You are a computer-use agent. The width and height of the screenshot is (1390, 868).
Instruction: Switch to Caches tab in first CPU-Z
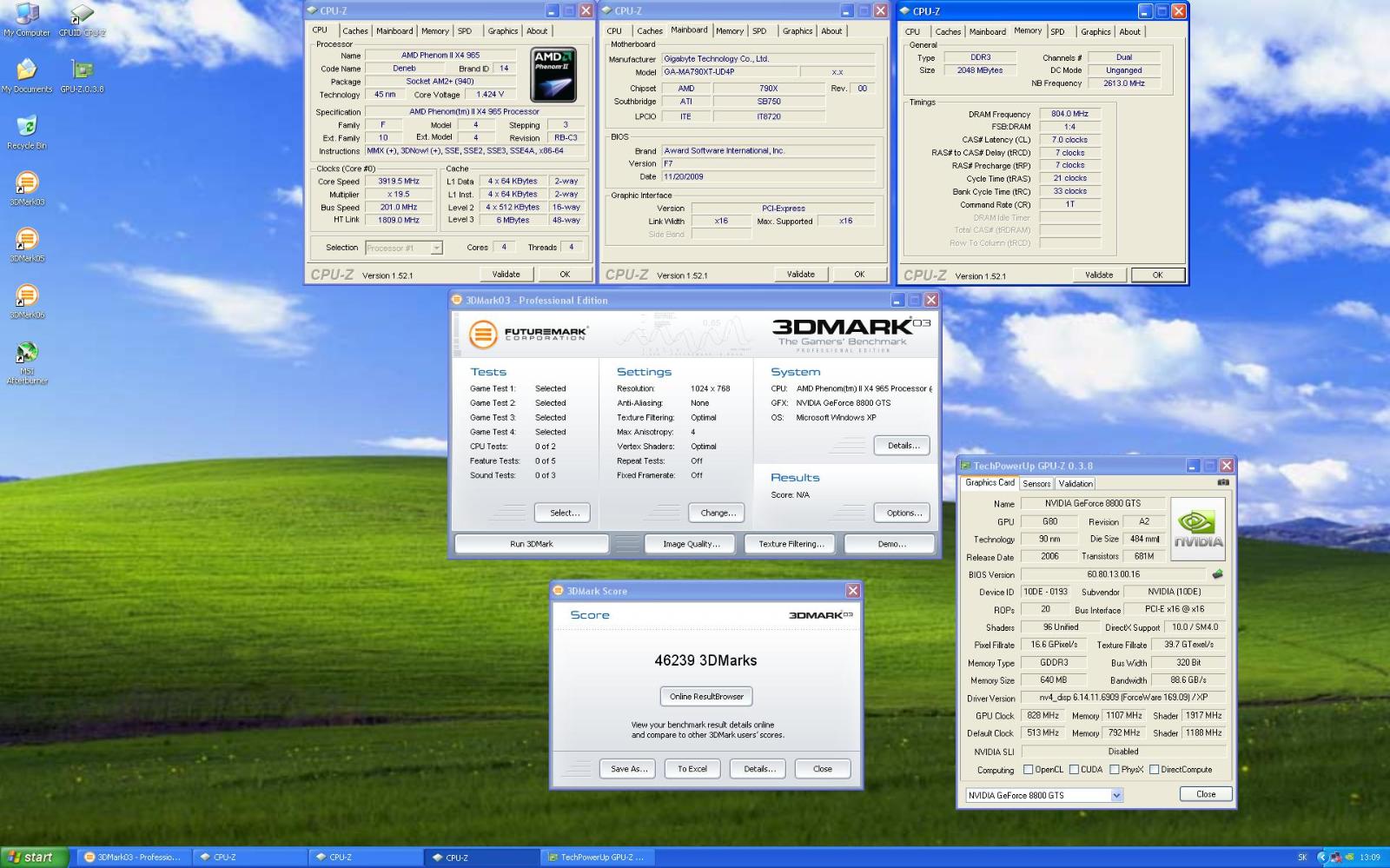click(355, 31)
